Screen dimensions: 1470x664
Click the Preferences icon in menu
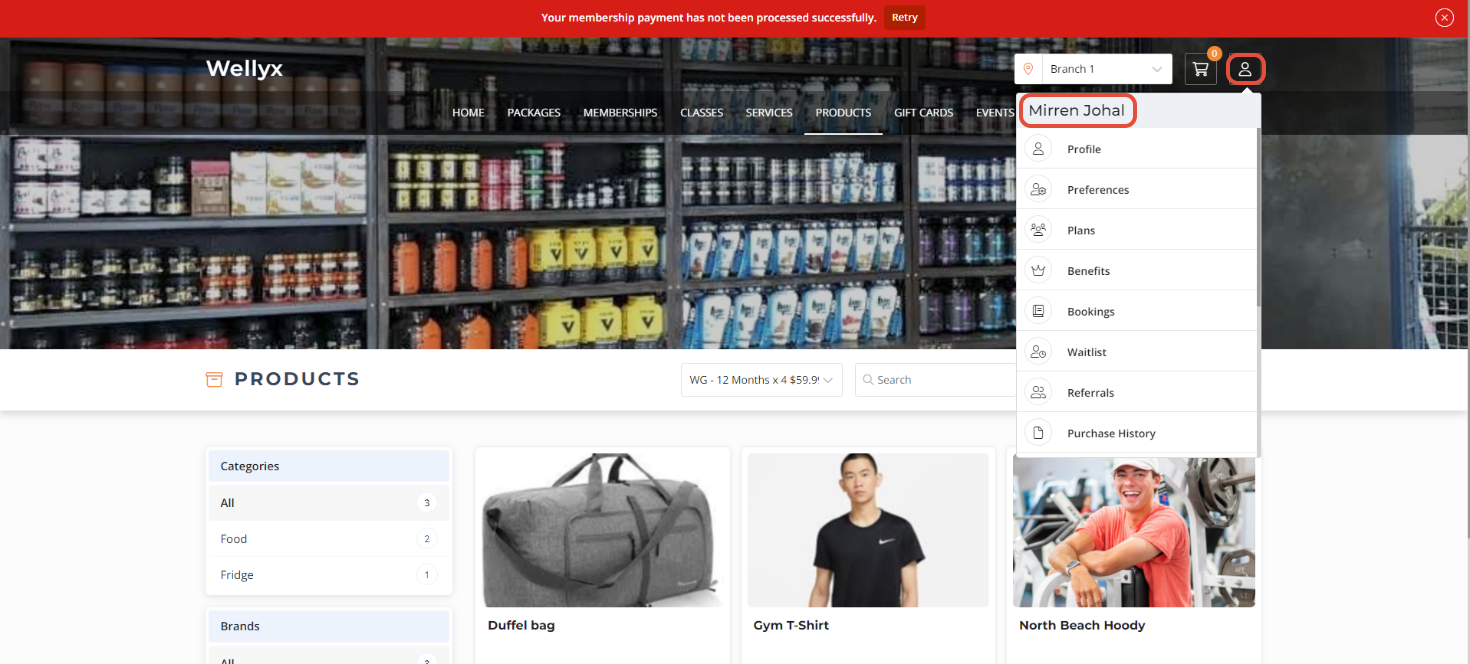pos(1038,189)
